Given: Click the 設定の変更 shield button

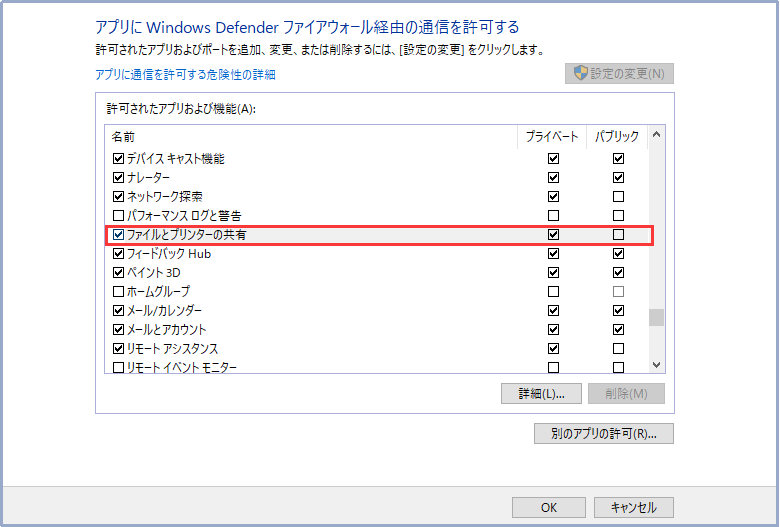Looking at the screenshot, I should click(x=619, y=73).
